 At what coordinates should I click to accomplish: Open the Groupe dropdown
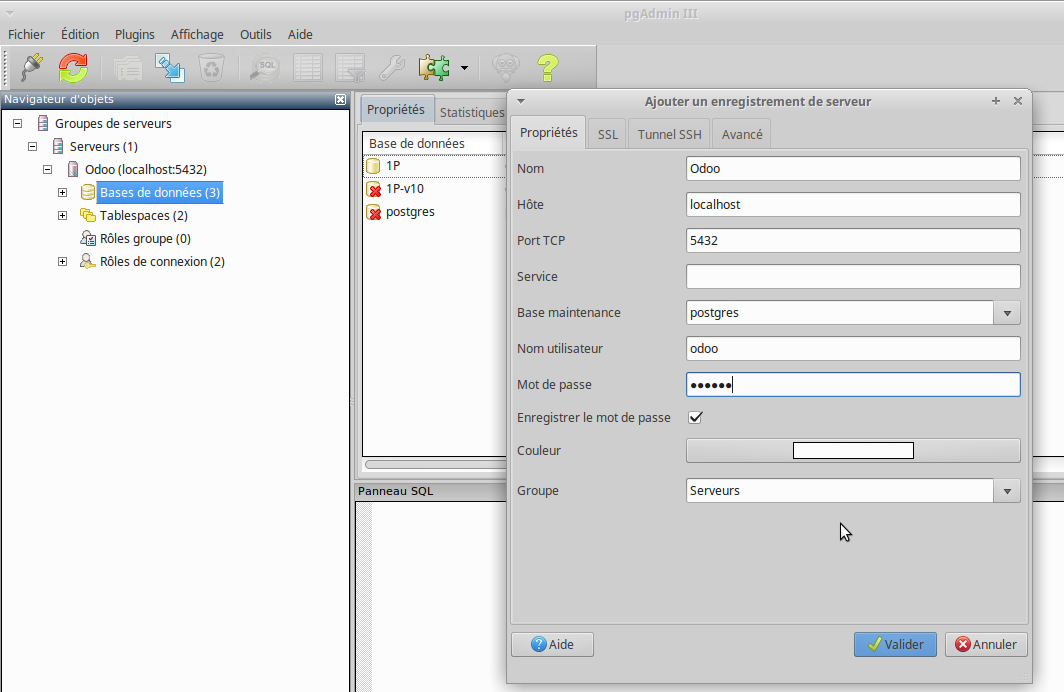coord(1007,491)
